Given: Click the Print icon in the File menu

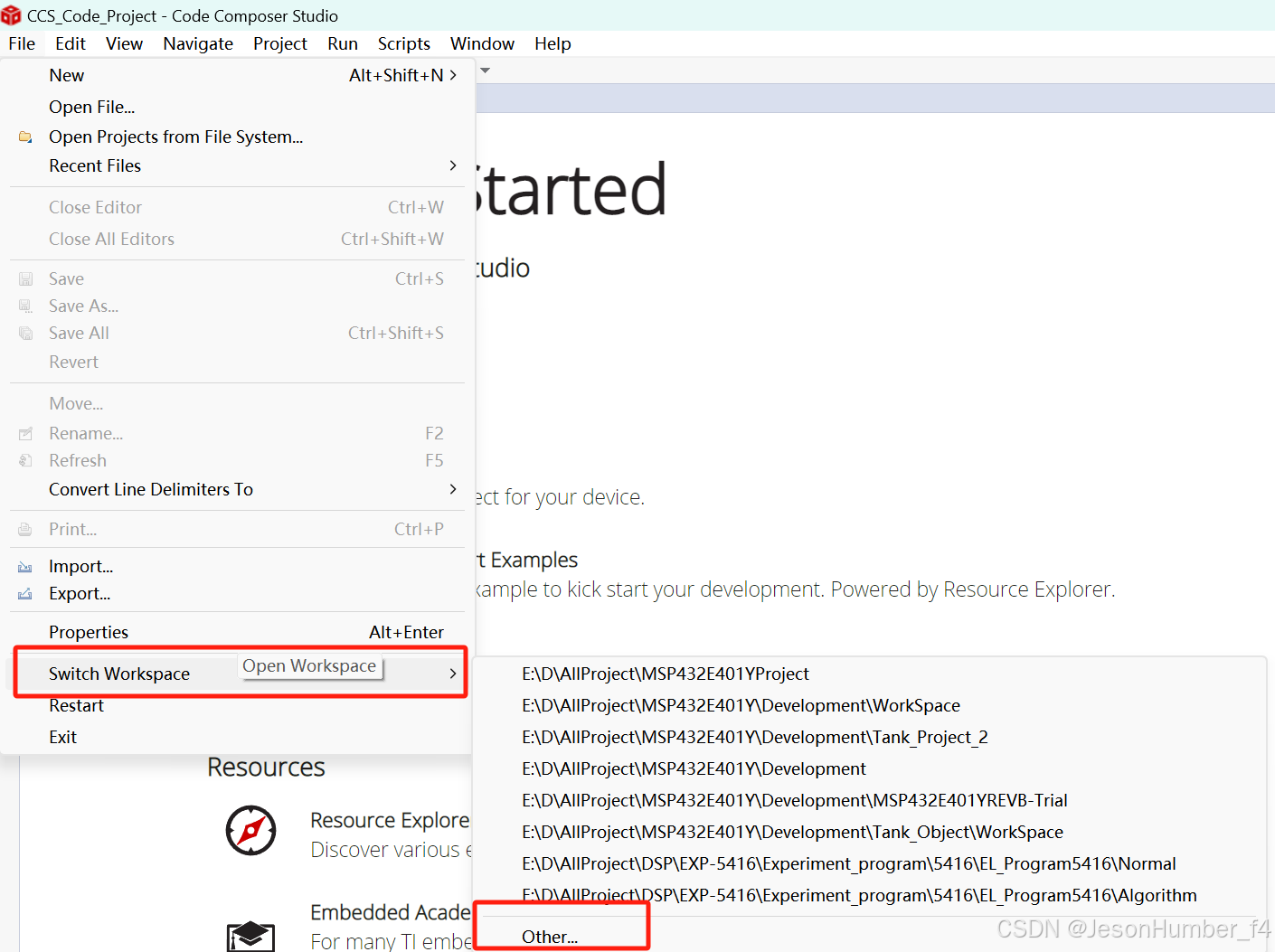Looking at the screenshot, I should (25, 529).
